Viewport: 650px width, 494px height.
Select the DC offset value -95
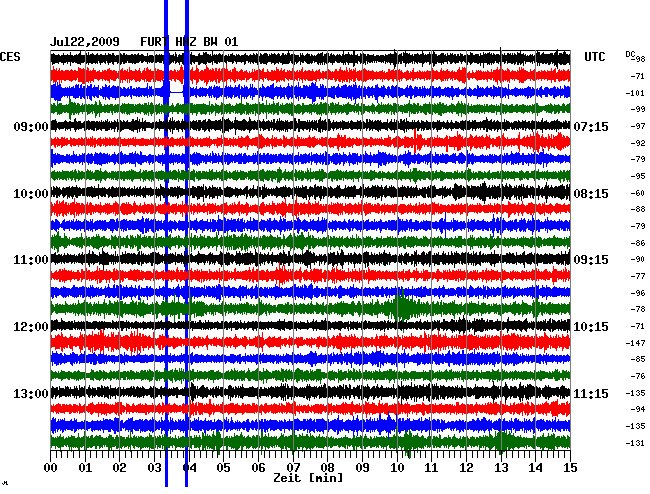coord(638,176)
